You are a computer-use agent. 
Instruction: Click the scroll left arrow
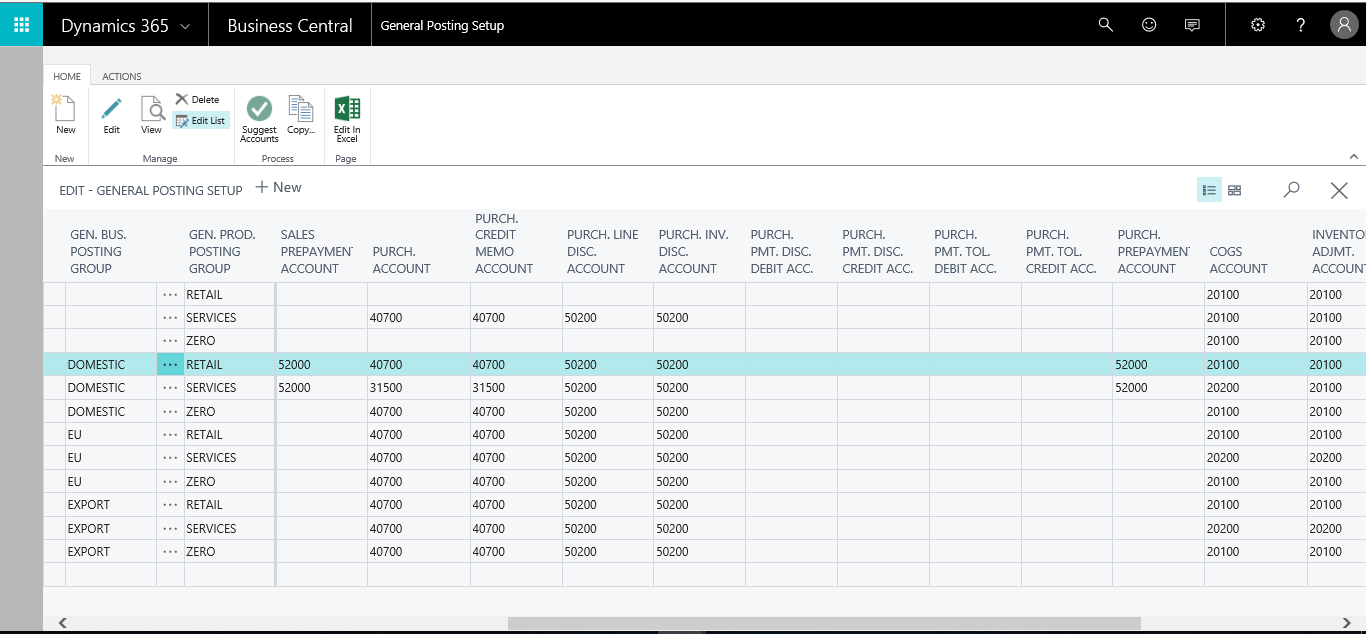point(62,623)
